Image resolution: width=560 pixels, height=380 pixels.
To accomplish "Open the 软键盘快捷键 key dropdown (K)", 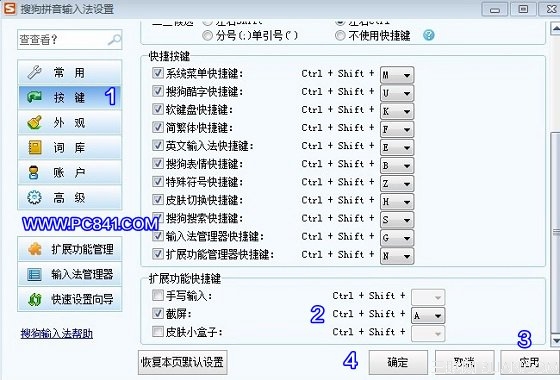I will [x=397, y=111].
